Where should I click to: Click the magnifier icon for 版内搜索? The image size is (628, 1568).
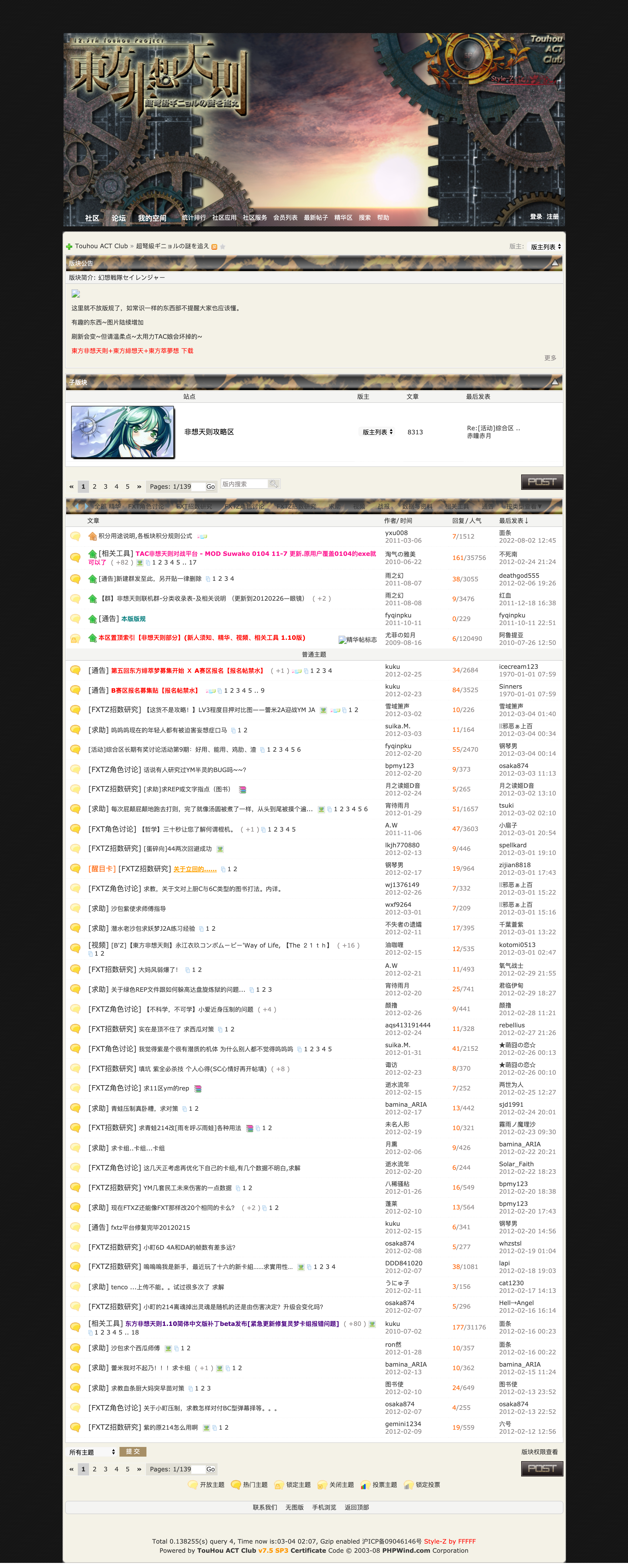click(274, 484)
